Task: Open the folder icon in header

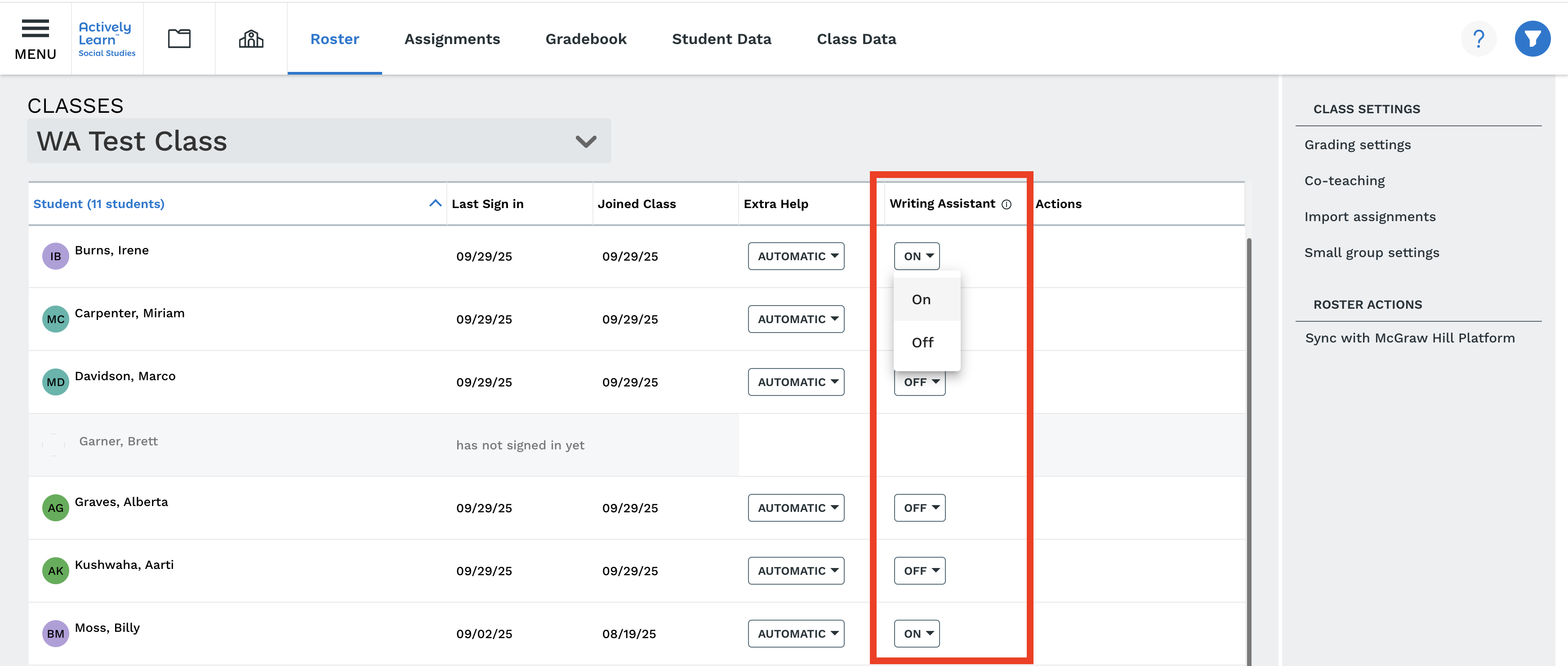Action: click(179, 39)
